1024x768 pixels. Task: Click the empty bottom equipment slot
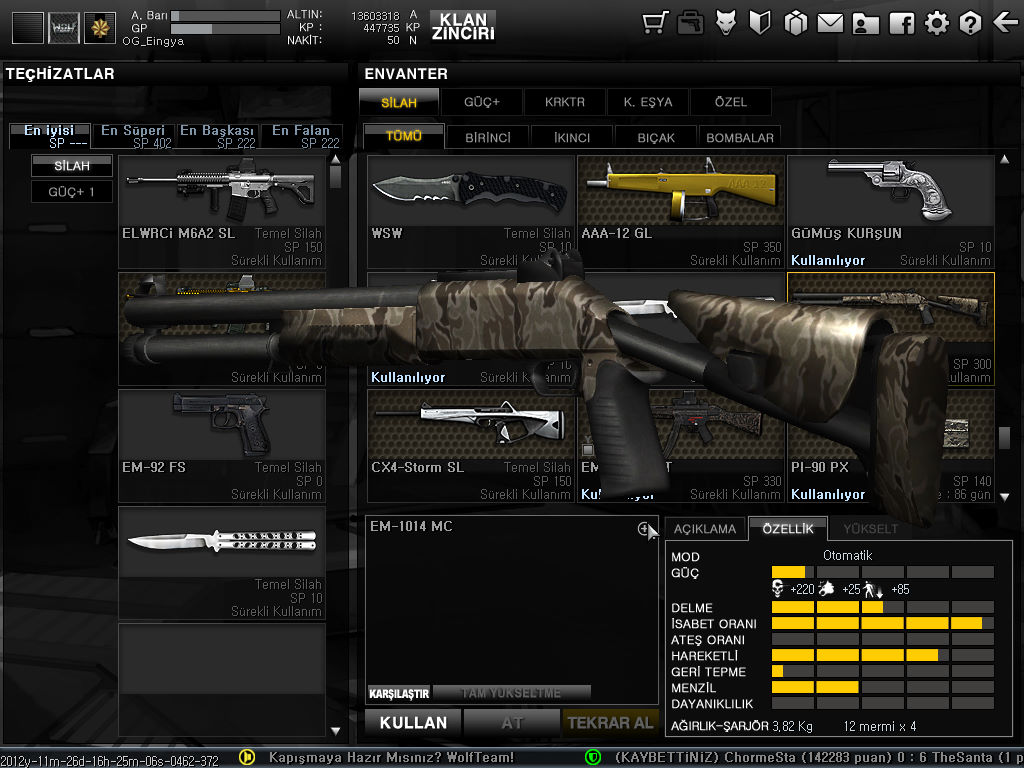tap(222, 680)
